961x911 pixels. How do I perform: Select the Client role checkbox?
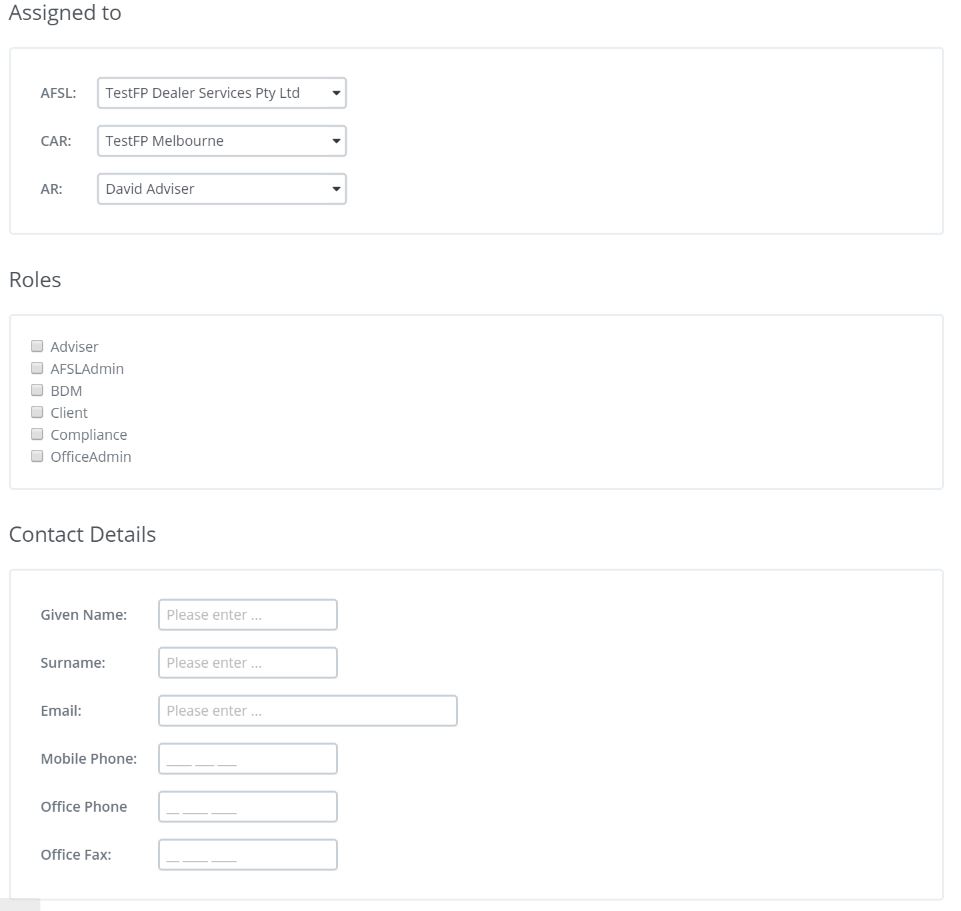click(x=37, y=412)
